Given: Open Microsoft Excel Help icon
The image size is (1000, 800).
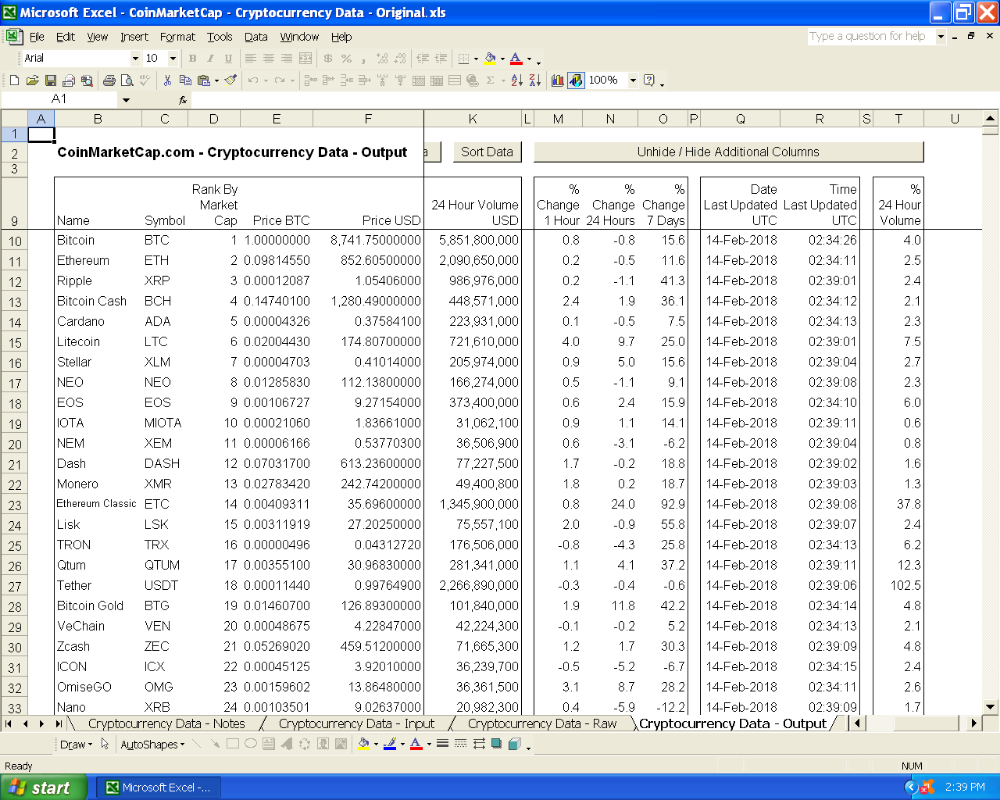Looking at the screenshot, I should coord(649,80).
